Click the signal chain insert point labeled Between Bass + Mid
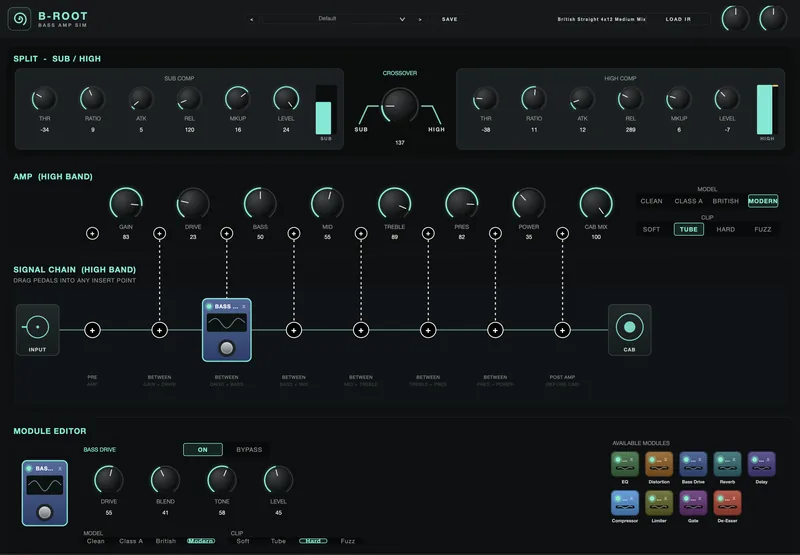Image resolution: width=800 pixels, height=555 pixels. (x=293, y=330)
